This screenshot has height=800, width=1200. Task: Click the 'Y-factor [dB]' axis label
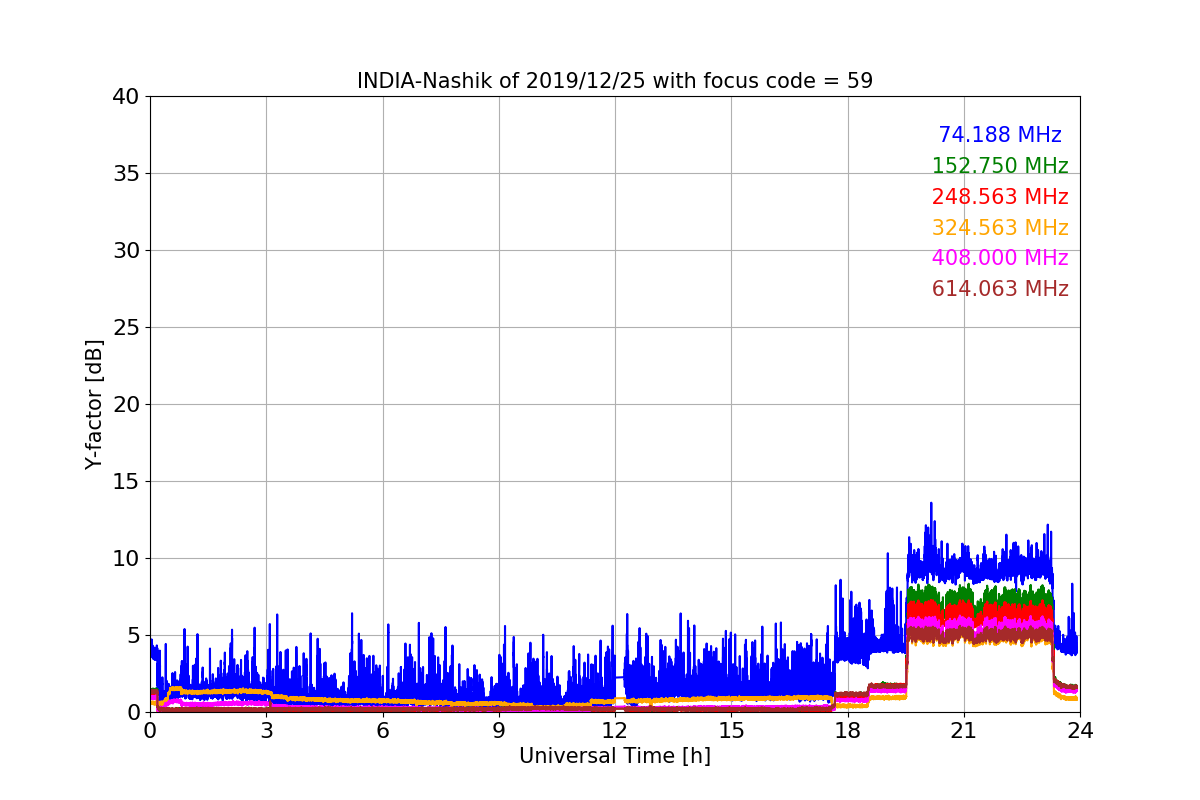pyautogui.click(x=94, y=404)
